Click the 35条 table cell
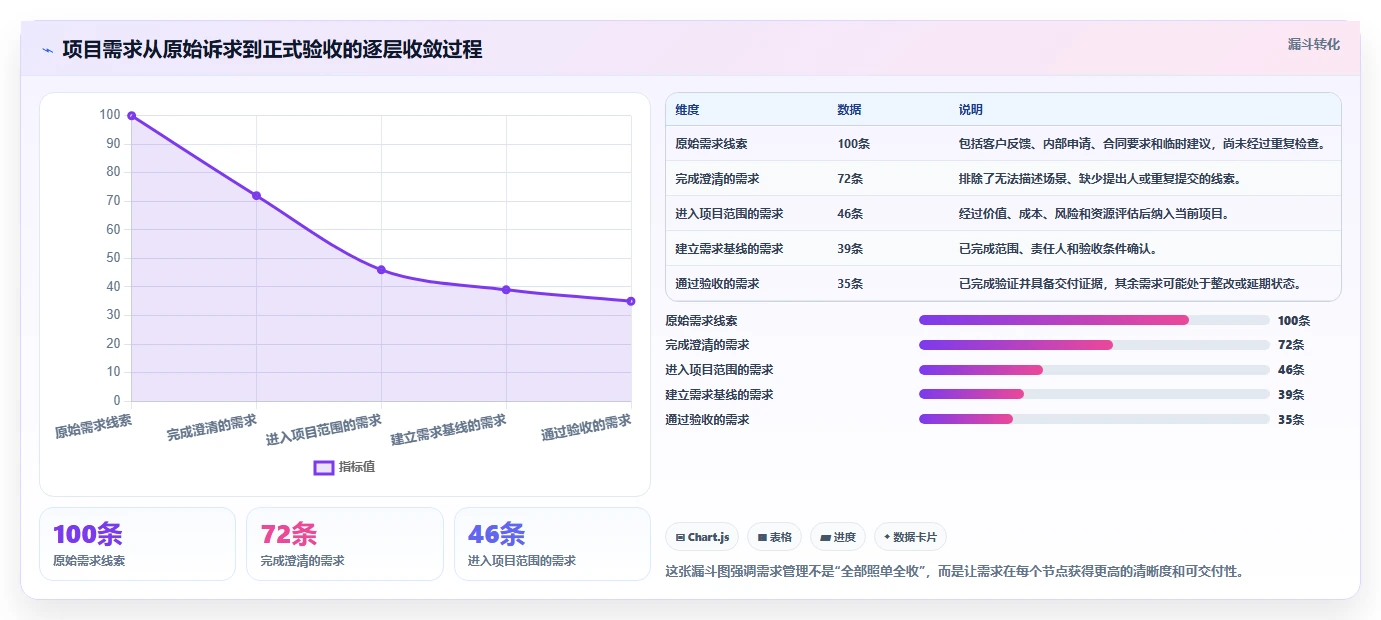Image resolution: width=1381 pixels, height=620 pixels. pos(850,284)
